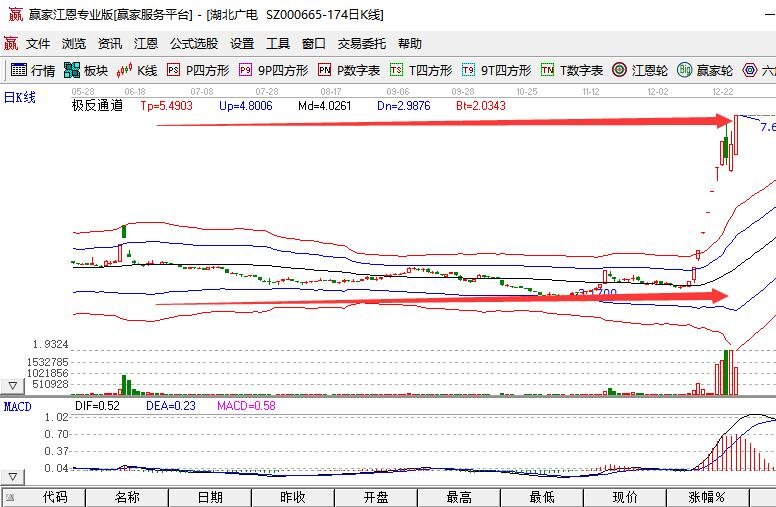Click the MACD indicator label
The width and height of the screenshot is (776, 507).
(17, 406)
